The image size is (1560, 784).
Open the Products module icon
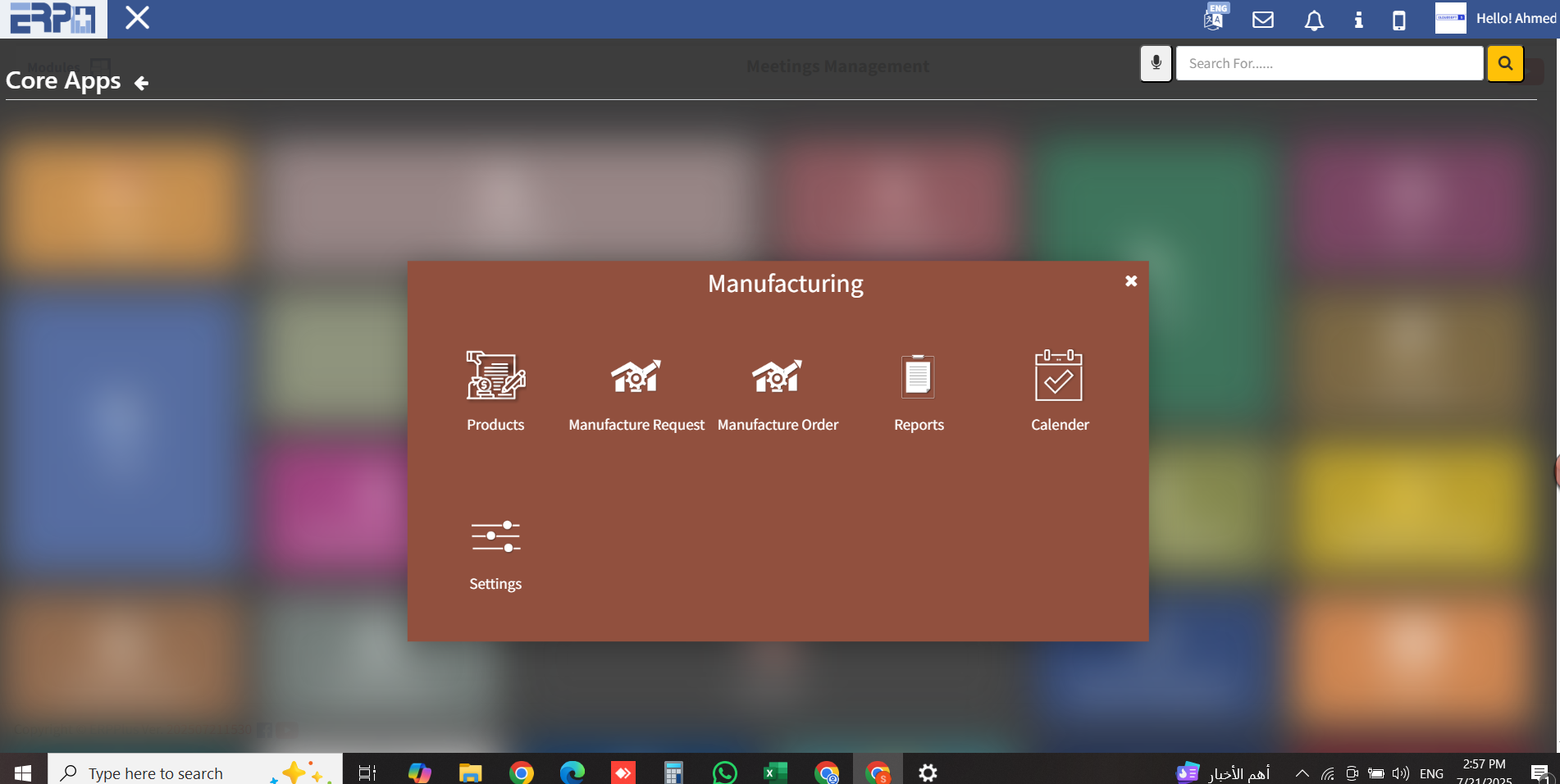(495, 376)
